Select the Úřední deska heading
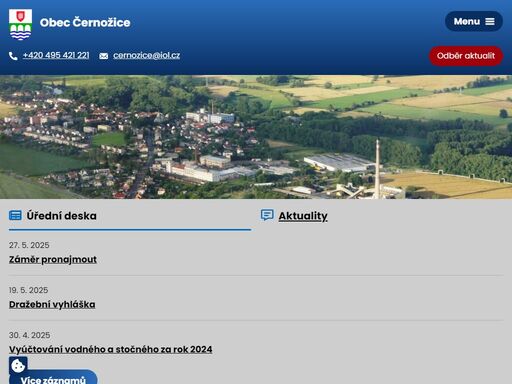This screenshot has width=512, height=384. coord(62,216)
